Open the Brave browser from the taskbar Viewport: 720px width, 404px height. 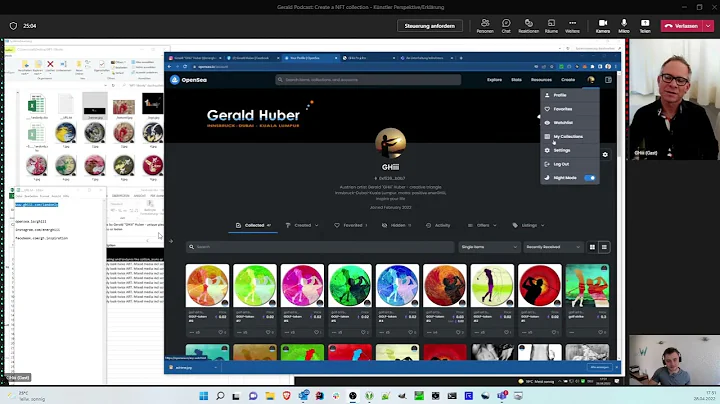click(x=287, y=396)
